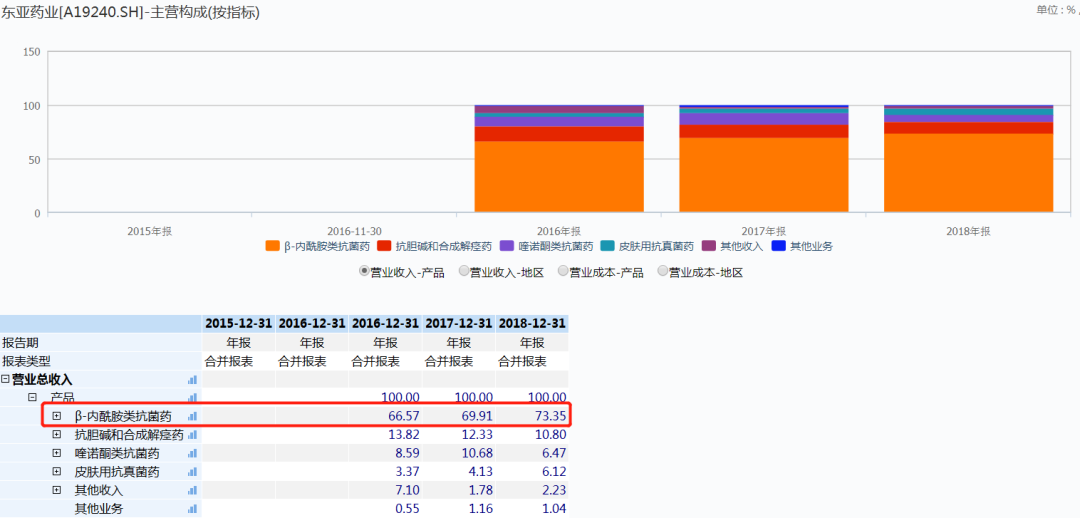Click the 2017-12-31 column header
The width and height of the screenshot is (1080, 518).
coord(459,324)
